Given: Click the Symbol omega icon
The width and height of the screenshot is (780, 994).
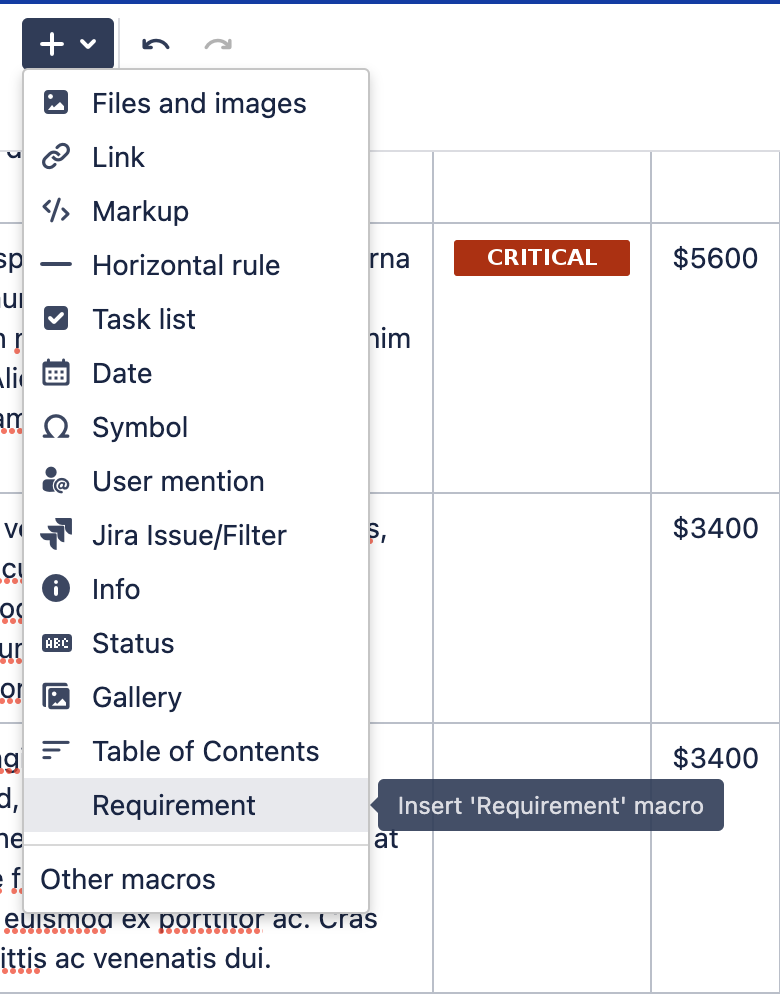Looking at the screenshot, I should [56, 427].
